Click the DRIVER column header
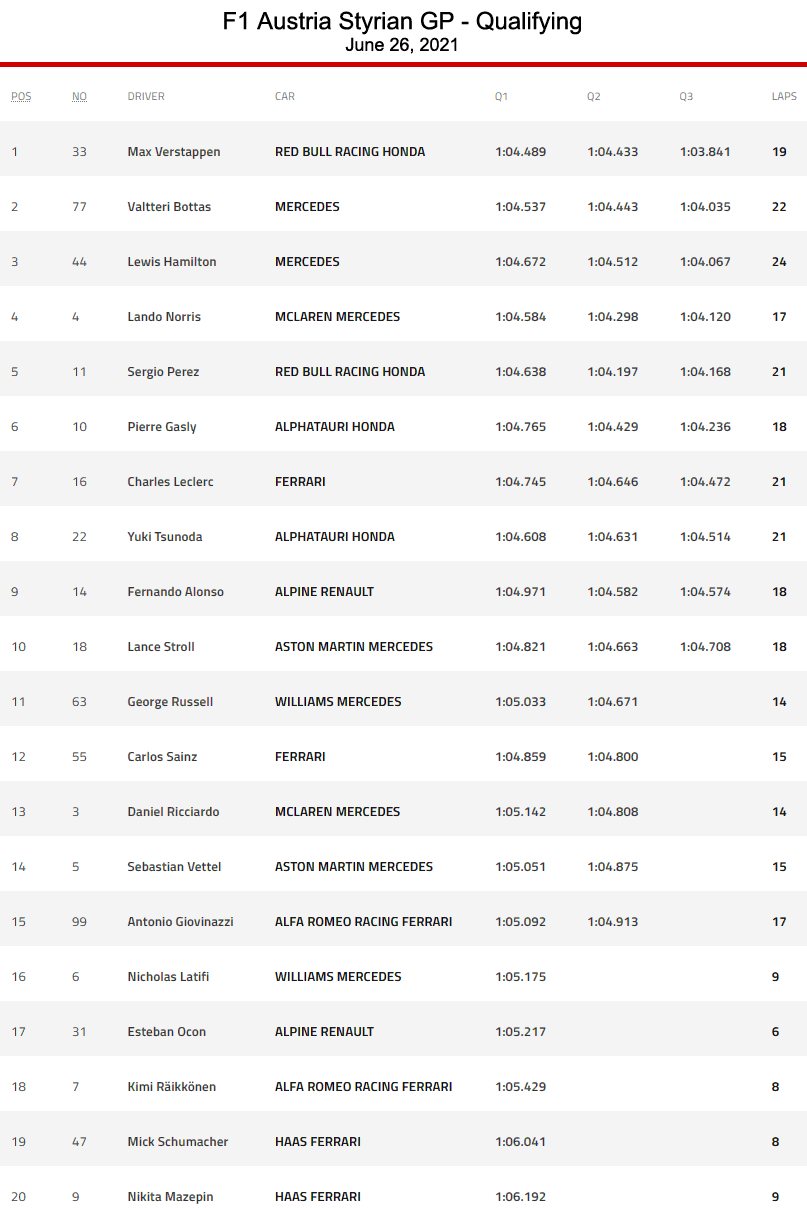 (146, 97)
